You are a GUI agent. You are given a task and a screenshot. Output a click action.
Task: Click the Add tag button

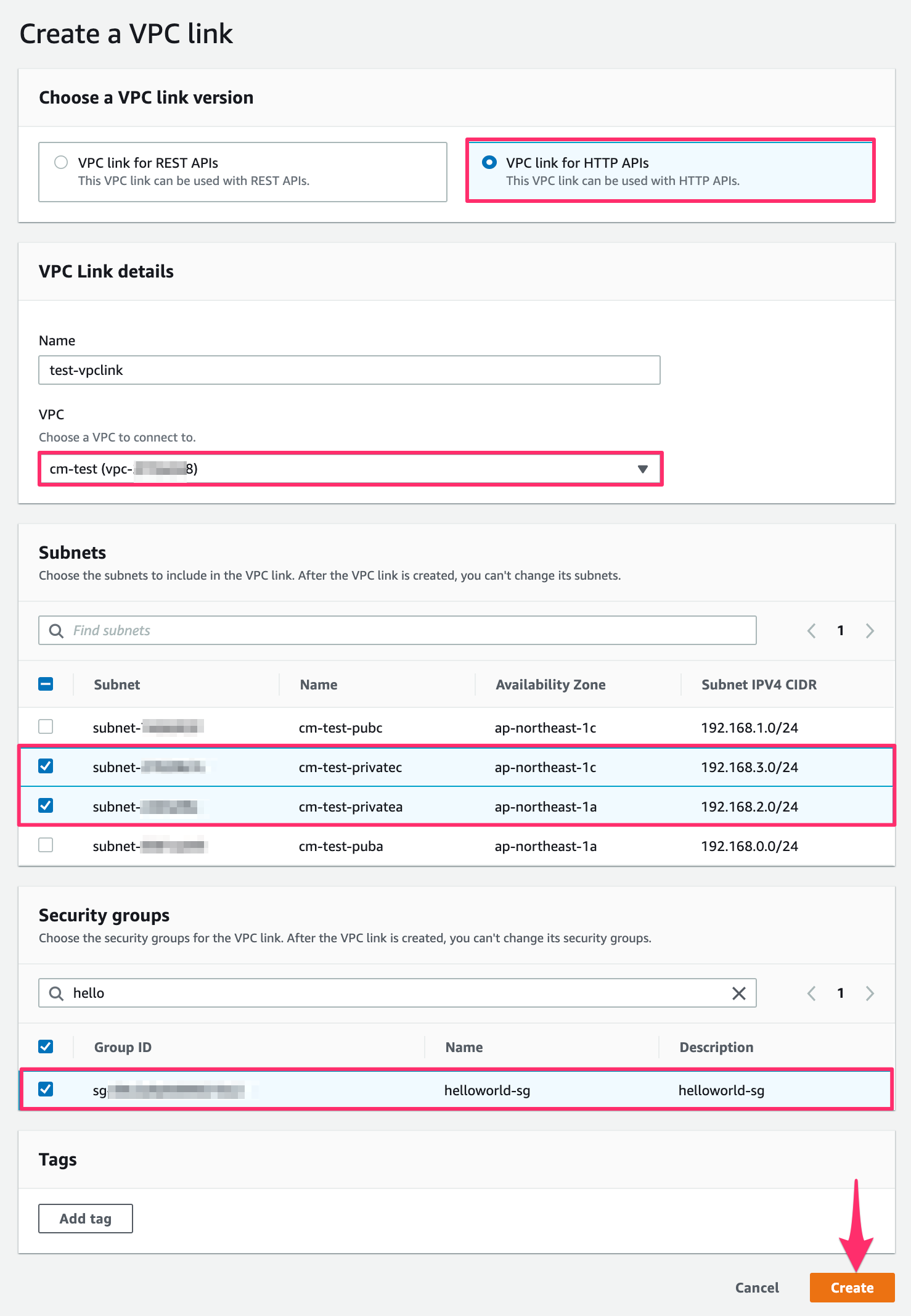pyautogui.click(x=86, y=1219)
